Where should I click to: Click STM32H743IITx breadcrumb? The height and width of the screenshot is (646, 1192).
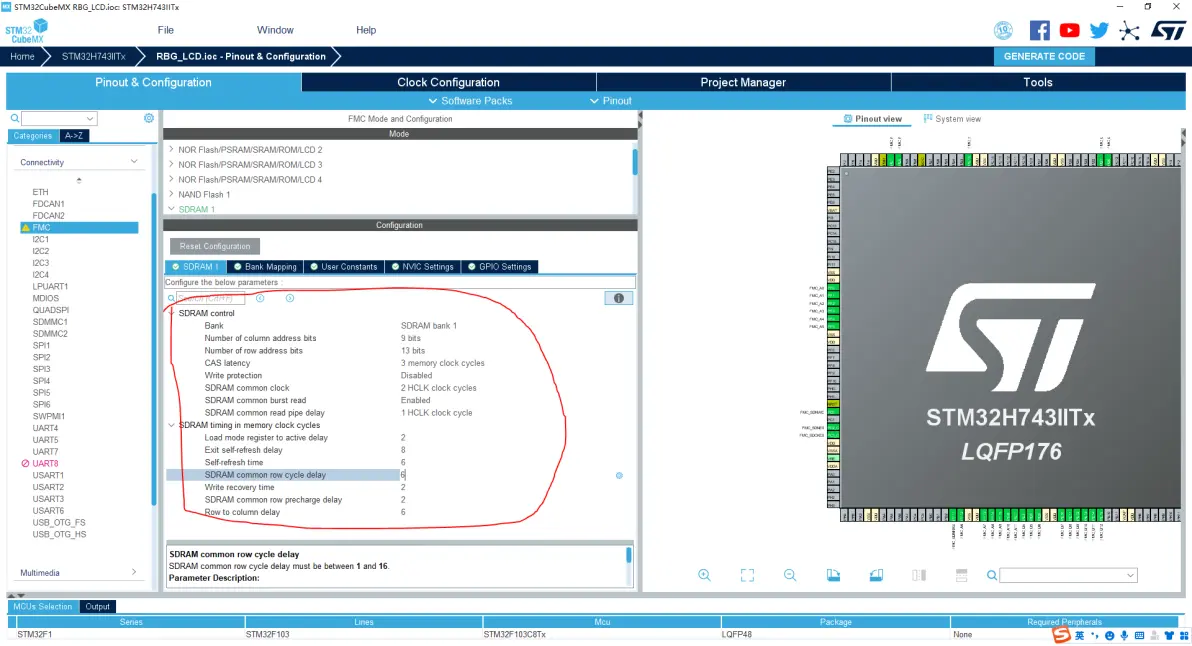coord(94,56)
